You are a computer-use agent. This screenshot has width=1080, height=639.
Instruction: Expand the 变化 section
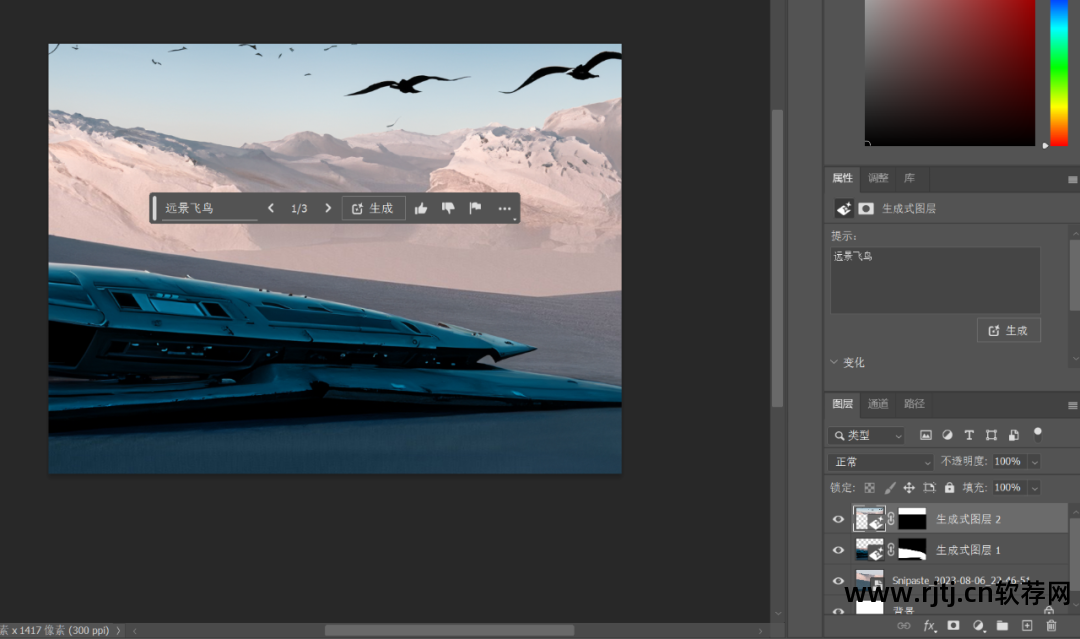[834, 362]
